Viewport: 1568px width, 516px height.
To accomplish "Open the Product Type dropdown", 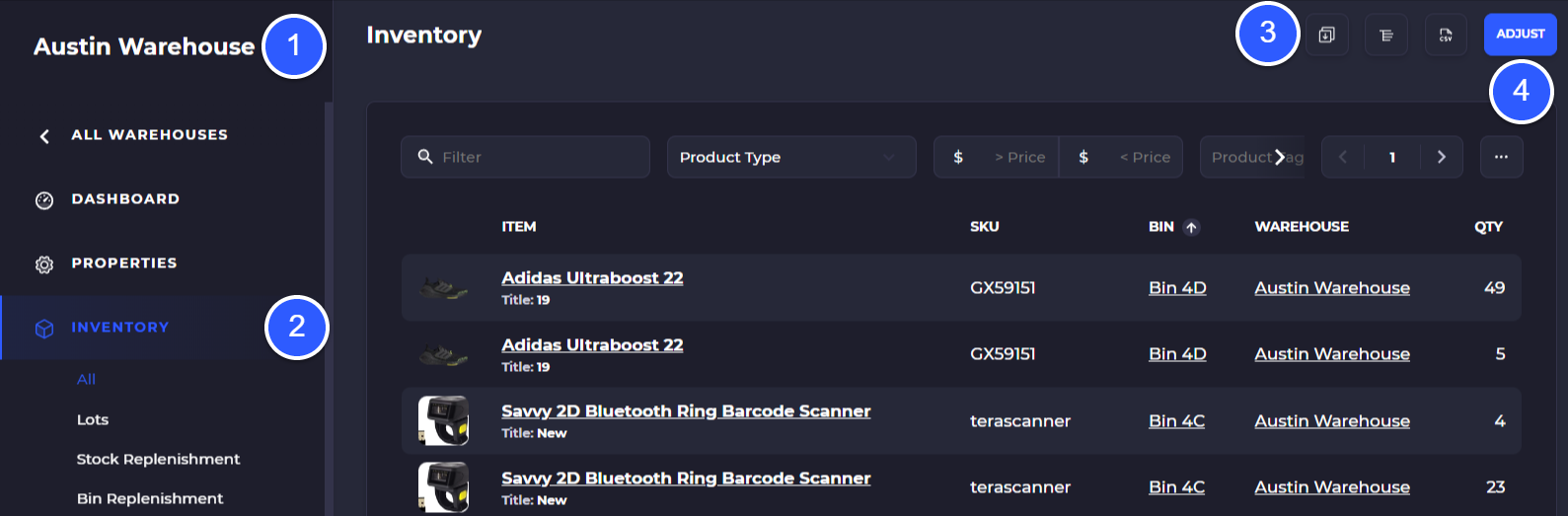I will coord(790,157).
